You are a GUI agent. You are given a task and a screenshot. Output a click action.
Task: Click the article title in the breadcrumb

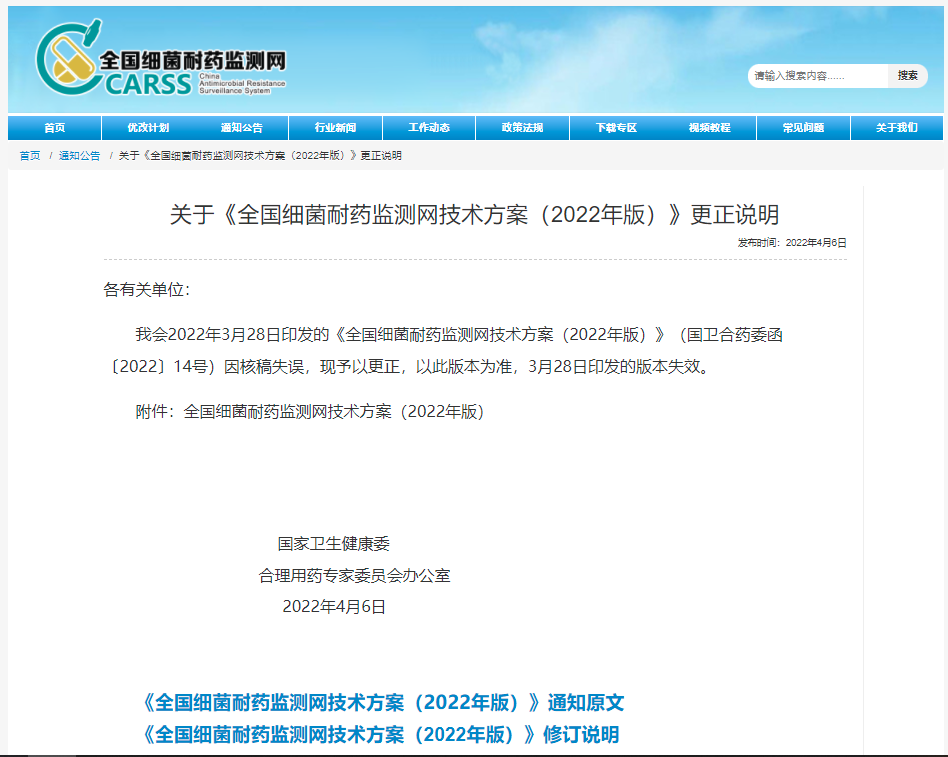[258, 155]
